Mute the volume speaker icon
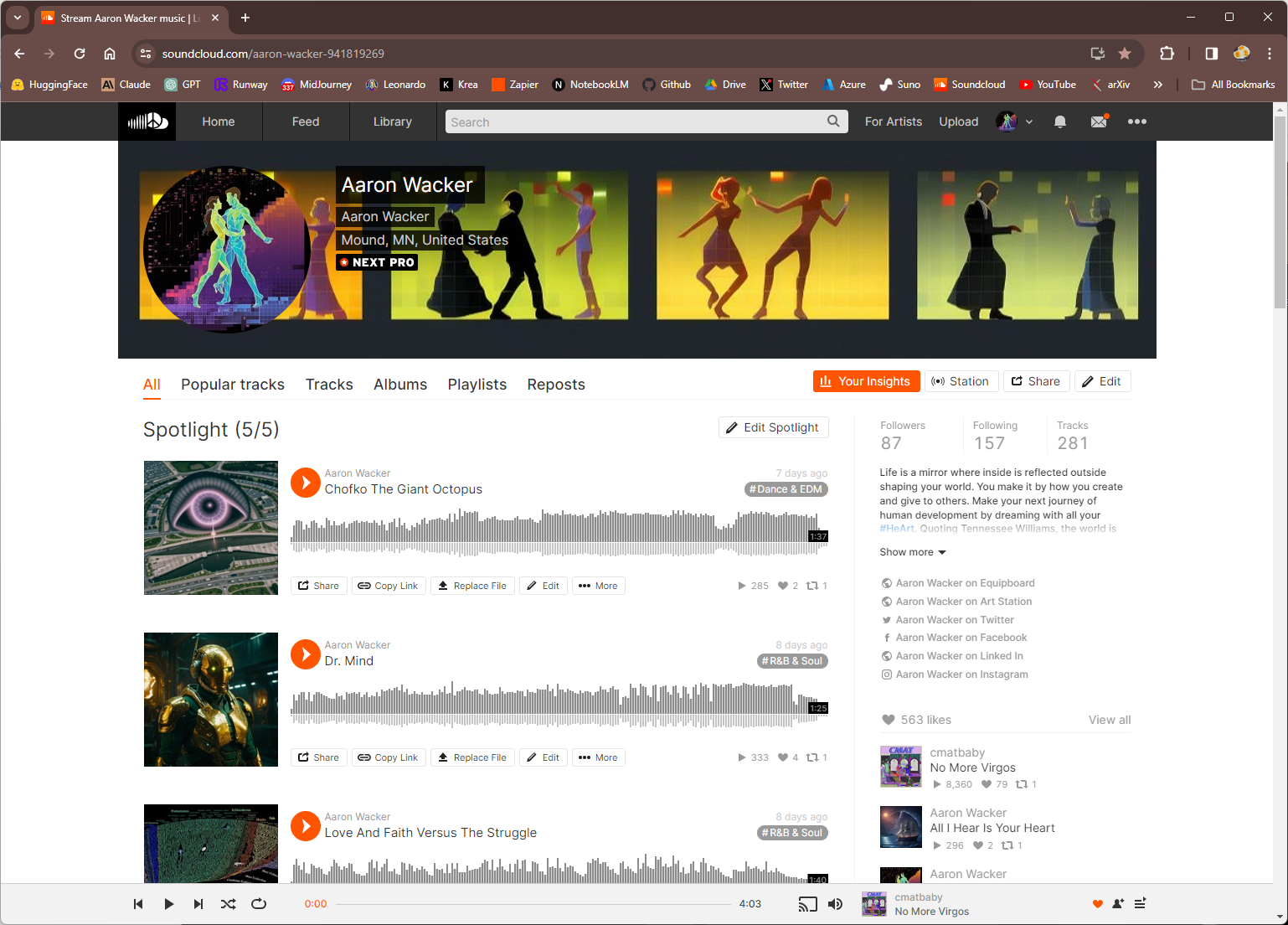Image resolution: width=1288 pixels, height=925 pixels. [x=835, y=904]
